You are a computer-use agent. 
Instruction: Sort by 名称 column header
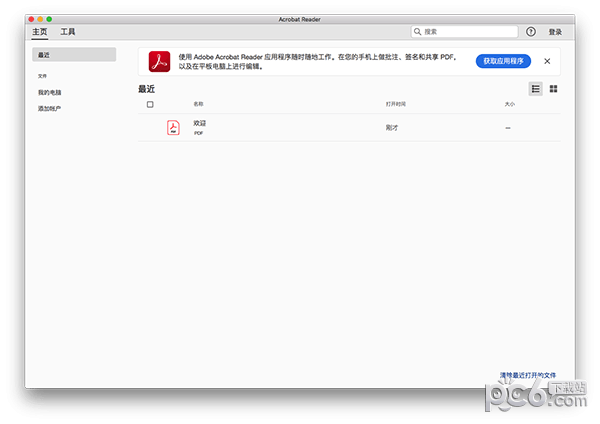(x=198, y=104)
